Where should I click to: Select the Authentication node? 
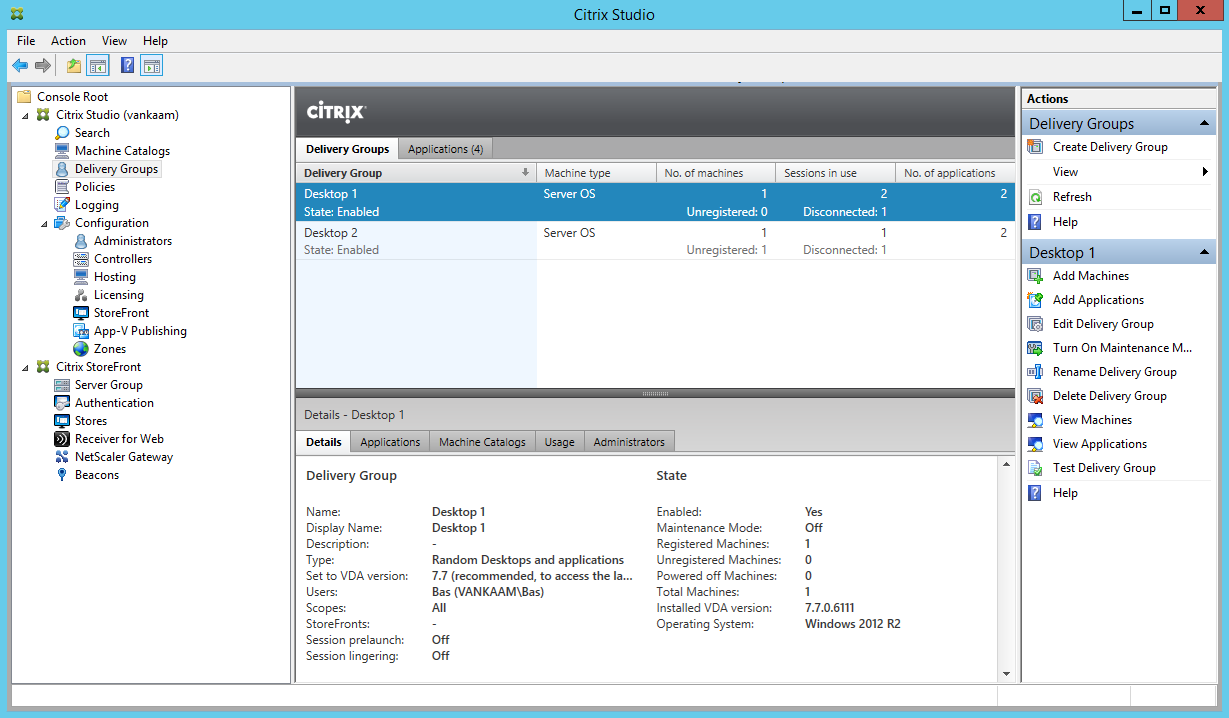click(x=115, y=403)
